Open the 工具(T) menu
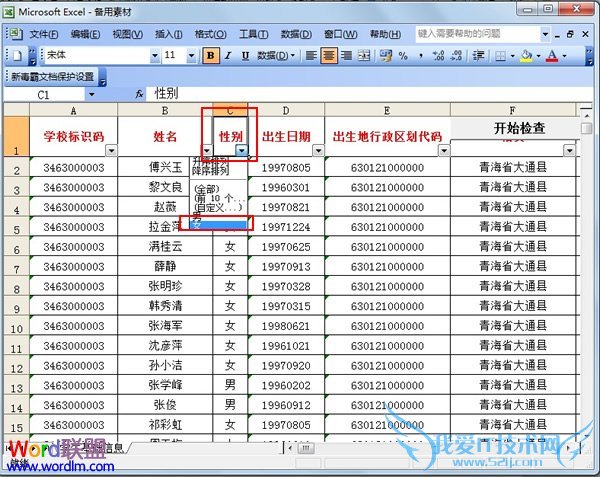The image size is (600, 477). pyautogui.click(x=253, y=34)
